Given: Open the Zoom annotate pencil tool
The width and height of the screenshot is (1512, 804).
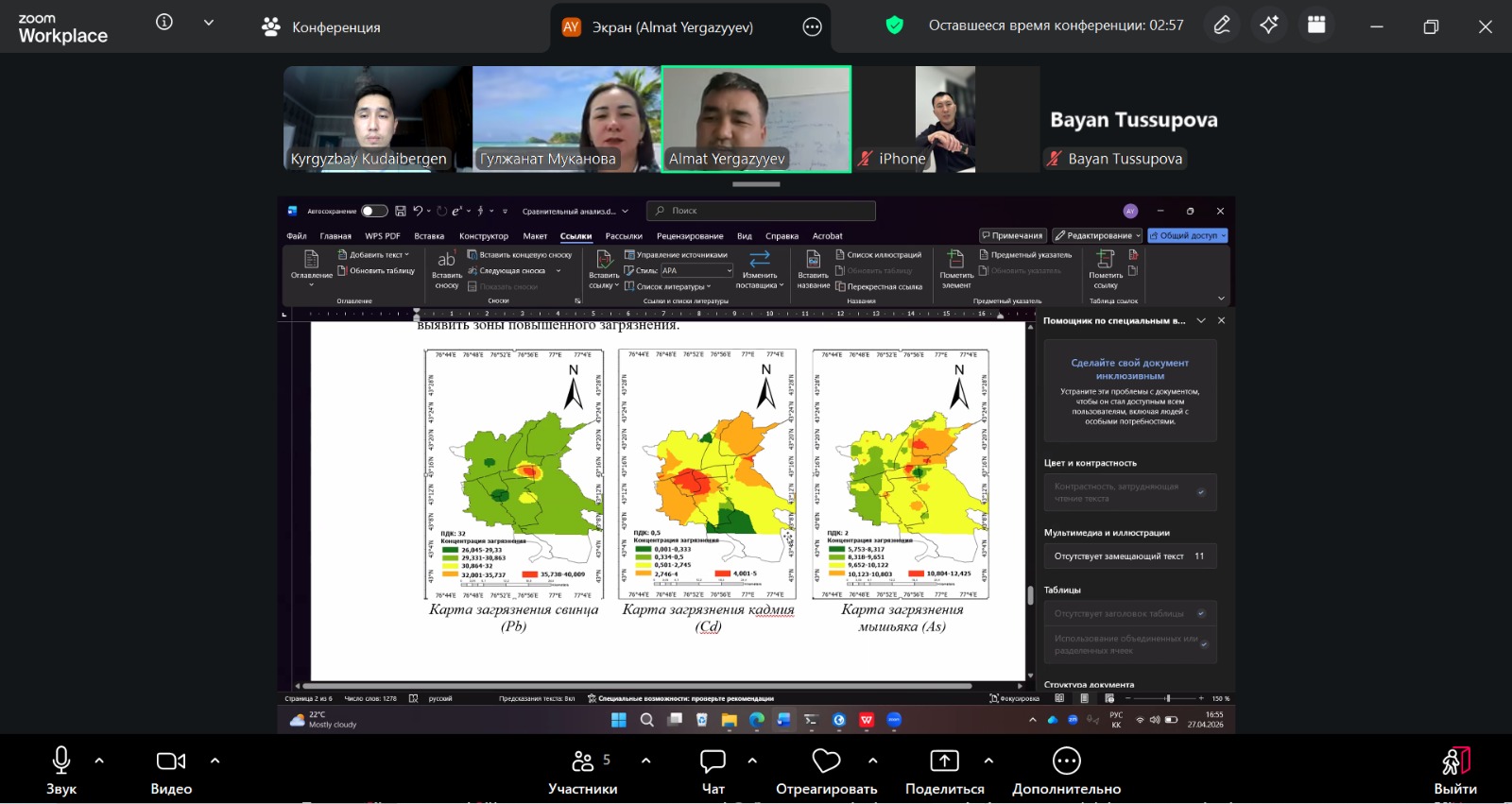Looking at the screenshot, I should click(1222, 26).
